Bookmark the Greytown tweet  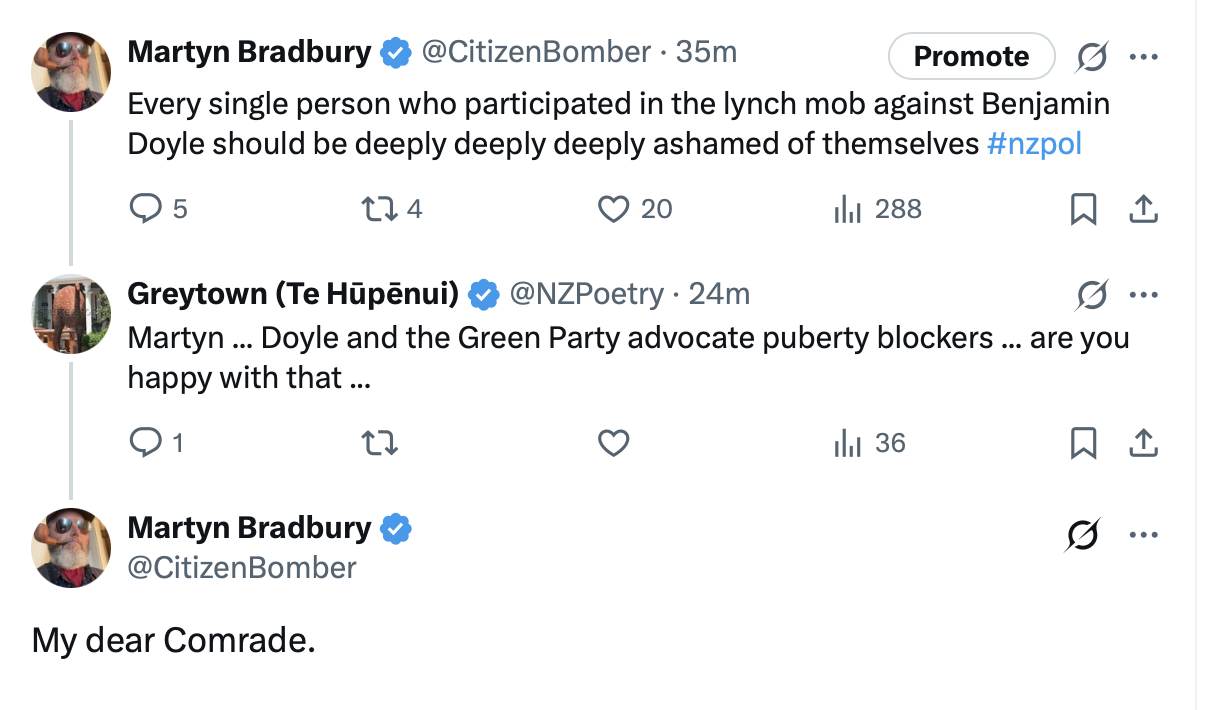point(1083,443)
